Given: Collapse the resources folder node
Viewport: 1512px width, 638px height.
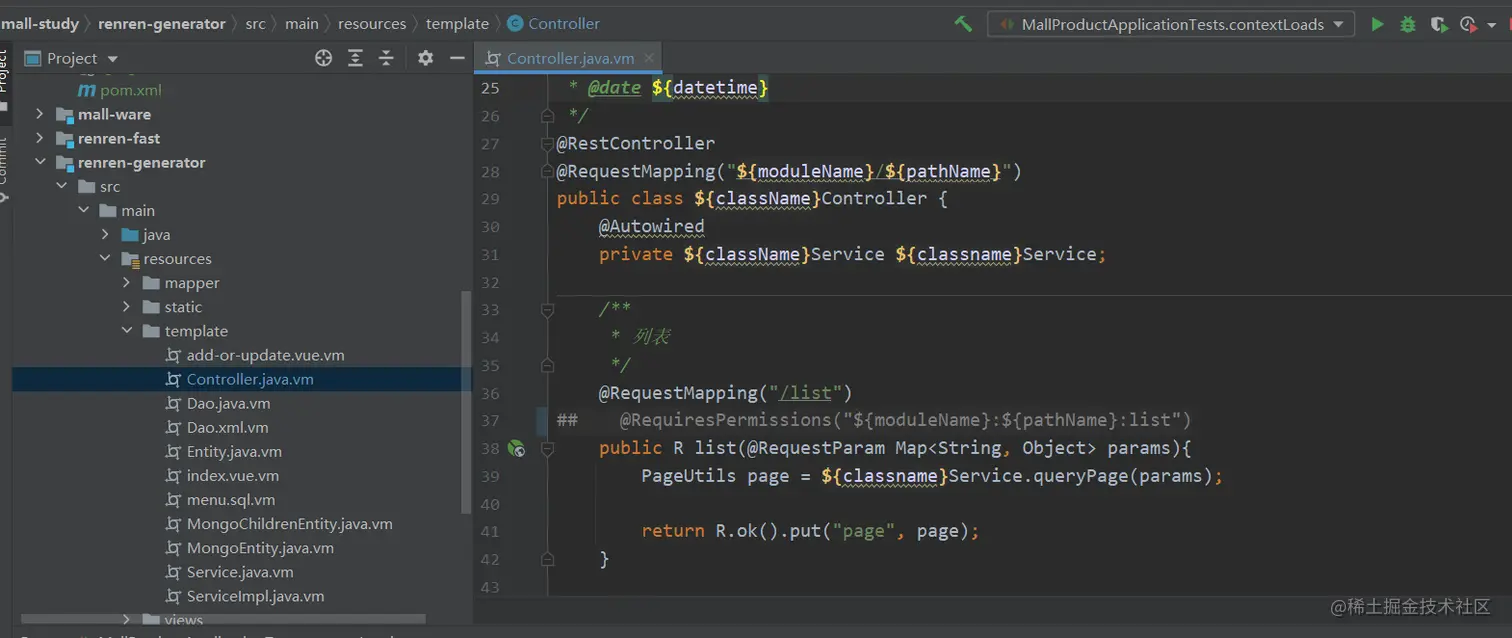Looking at the screenshot, I should pos(105,258).
